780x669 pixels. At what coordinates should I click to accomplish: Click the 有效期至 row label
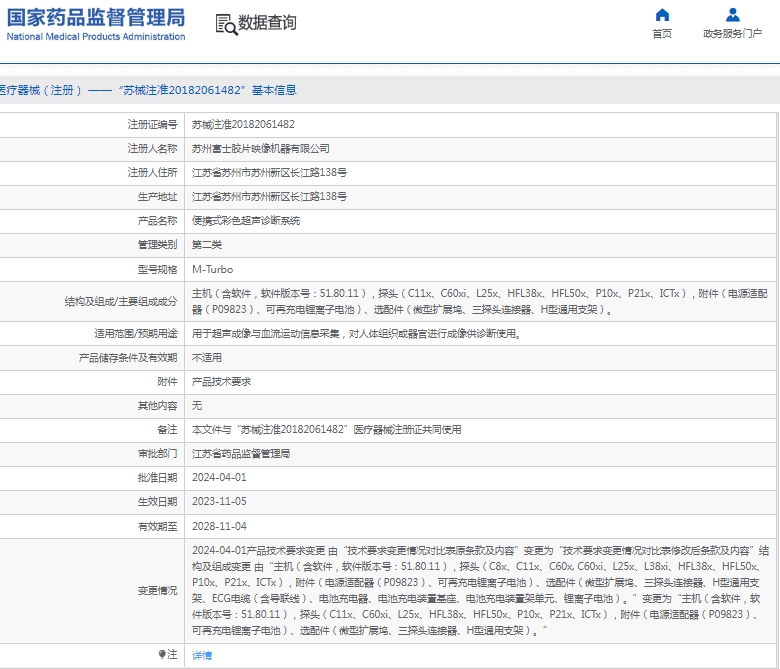tap(157, 526)
